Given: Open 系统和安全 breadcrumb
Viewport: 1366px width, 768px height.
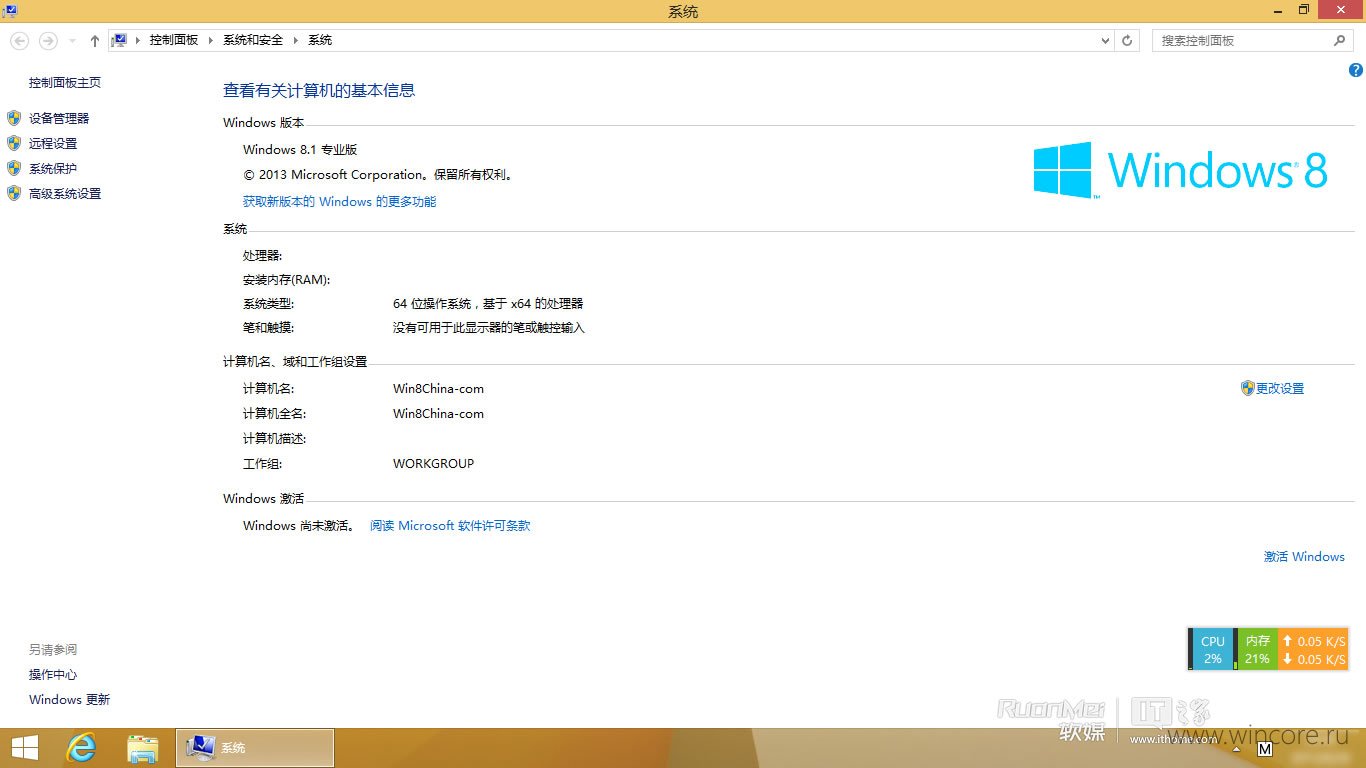Looking at the screenshot, I should [x=253, y=40].
